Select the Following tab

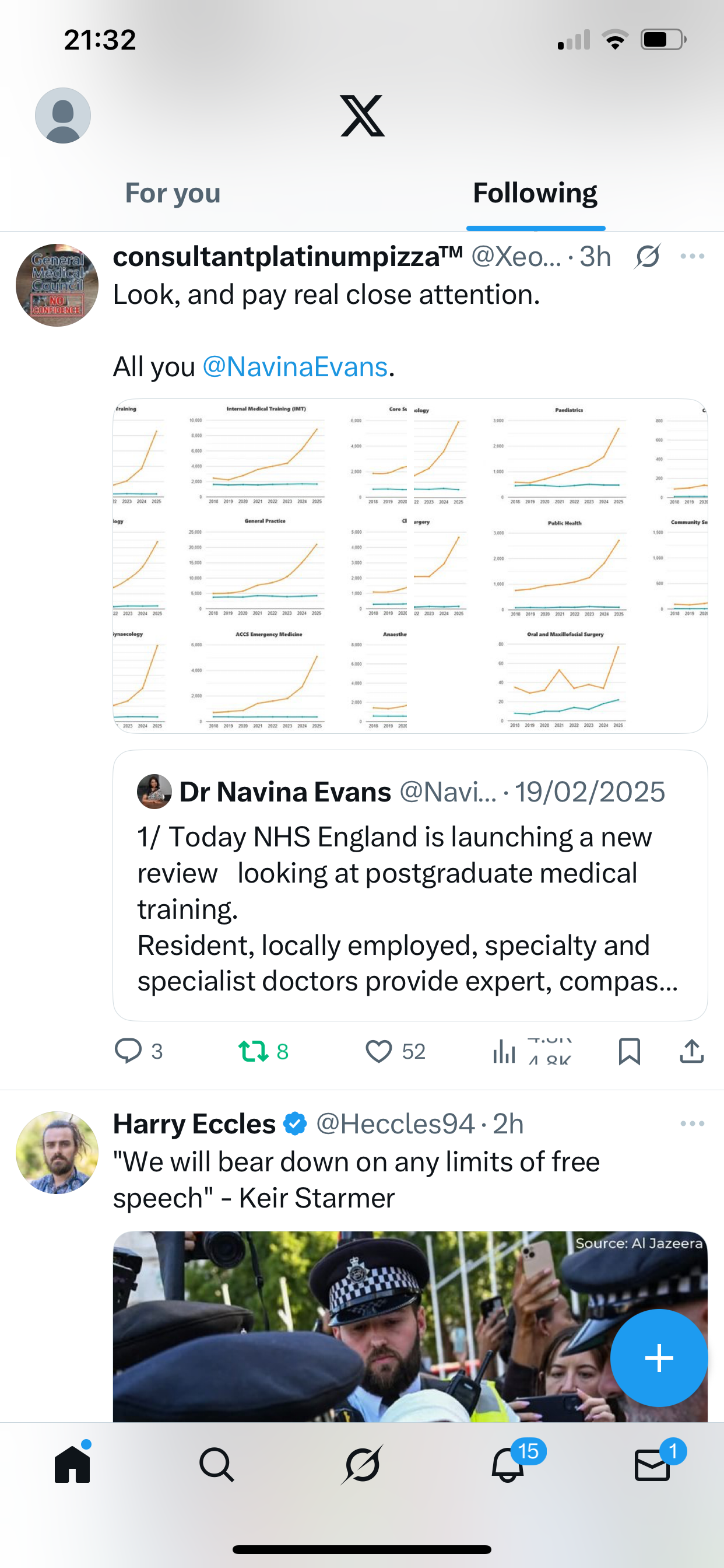pyautogui.click(x=535, y=193)
